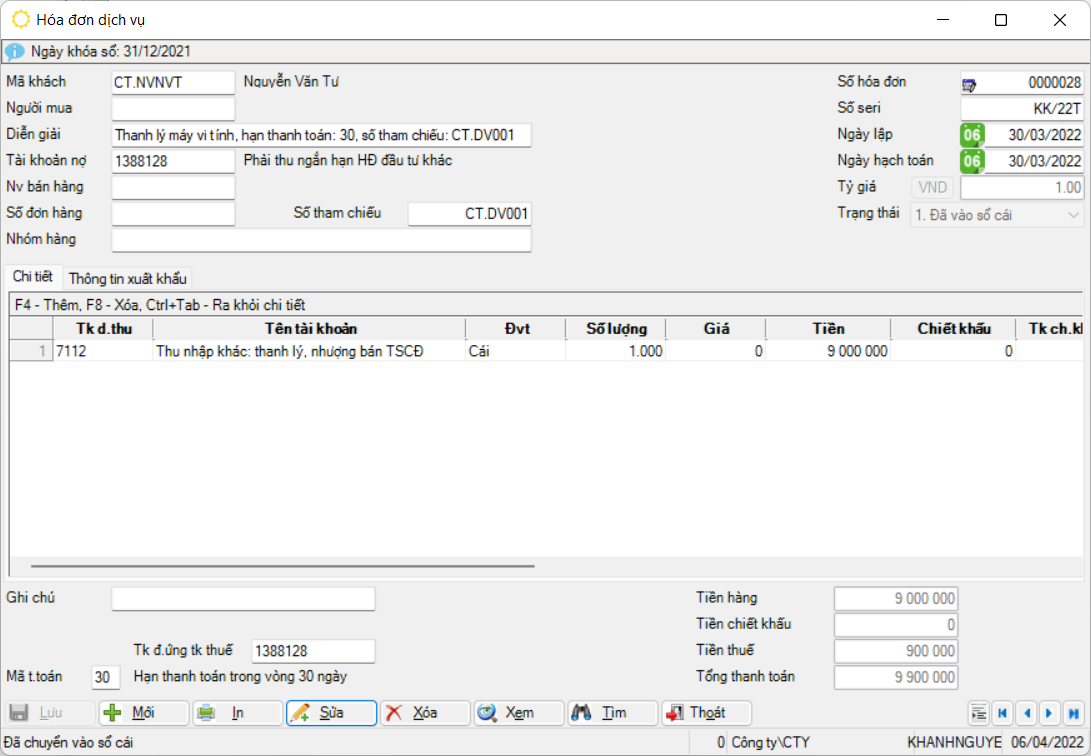
Task: Open the Ngày lập calendar icon
Action: (971, 135)
